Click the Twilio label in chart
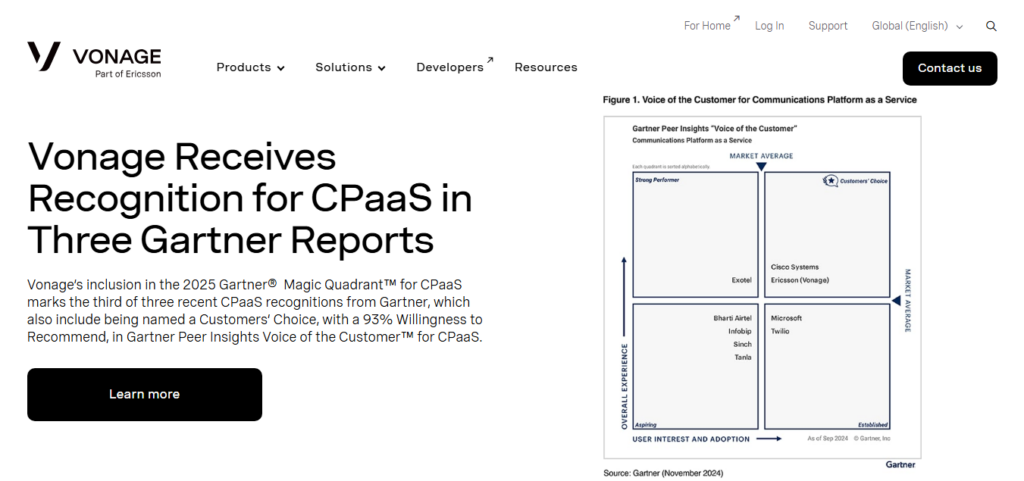The image size is (1024, 481). 780,332
